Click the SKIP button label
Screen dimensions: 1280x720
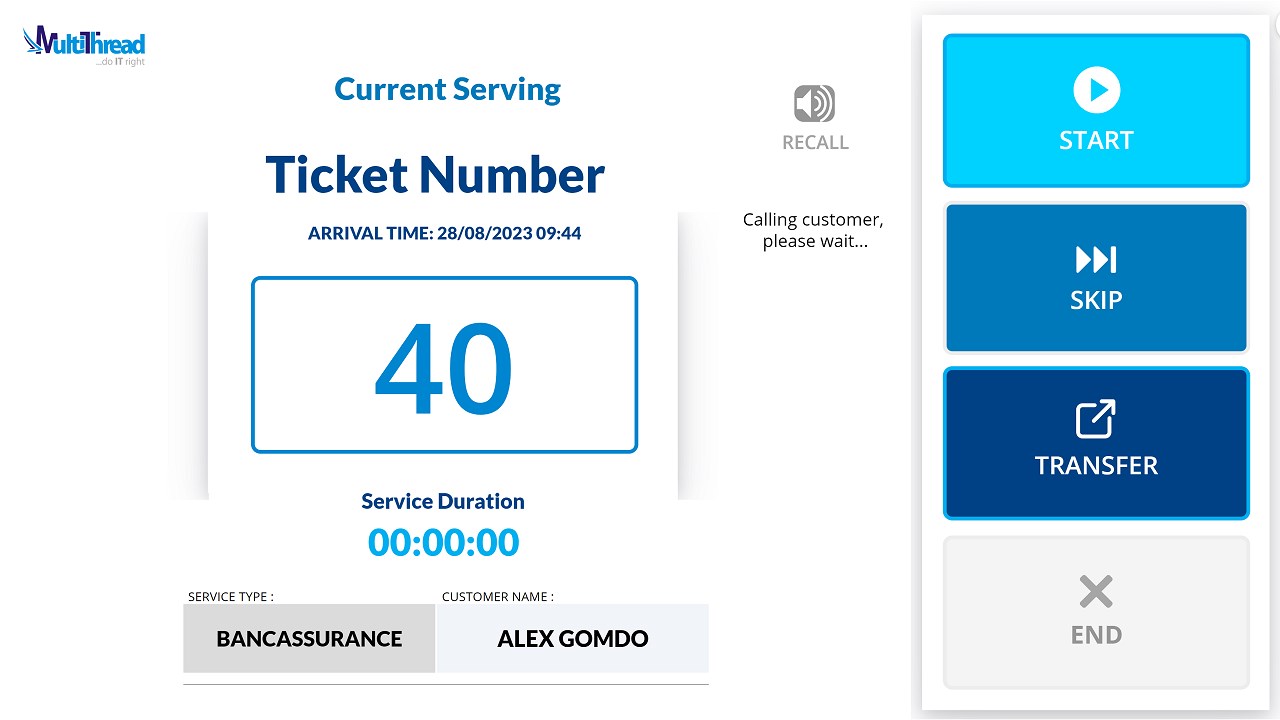pos(1096,300)
